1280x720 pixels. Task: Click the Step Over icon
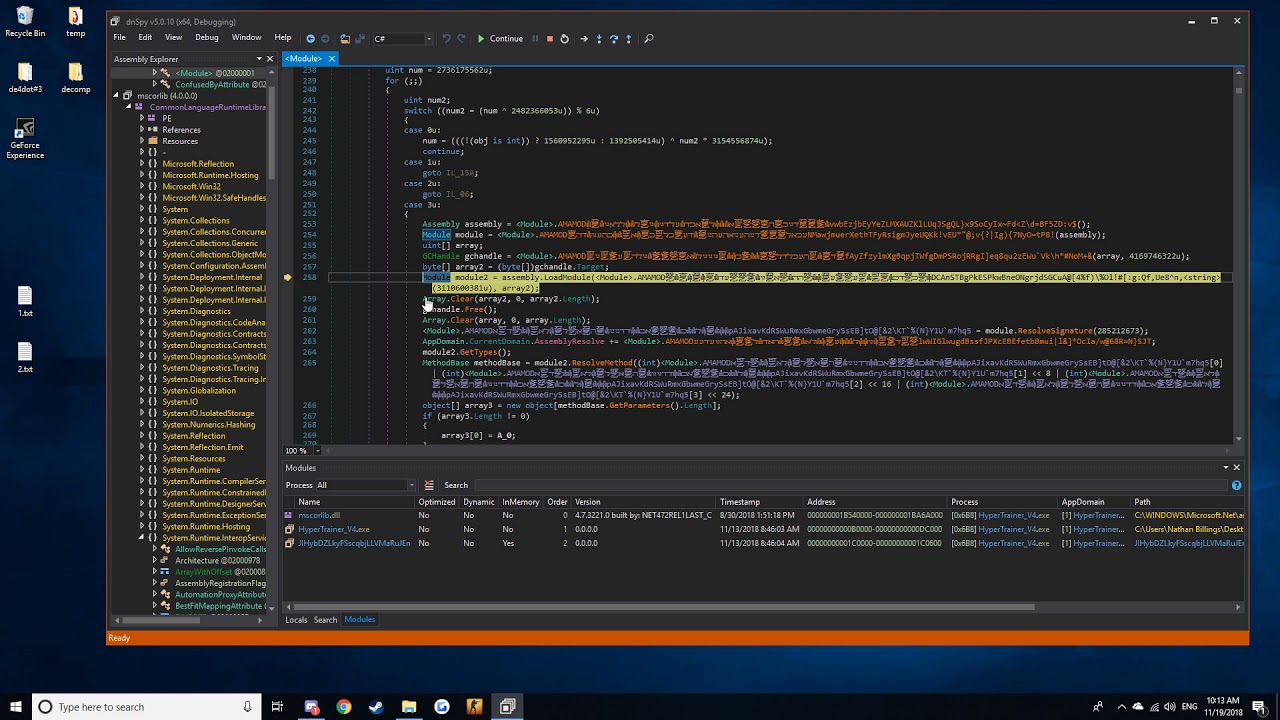[614, 38]
